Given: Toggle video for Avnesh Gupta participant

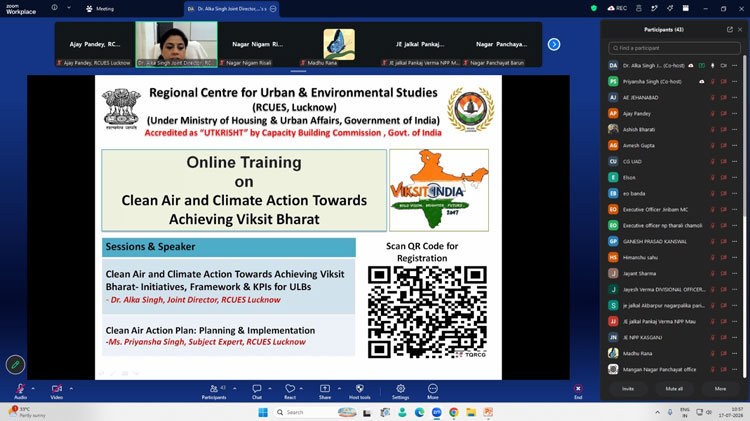Looking at the screenshot, I should click(x=724, y=145).
